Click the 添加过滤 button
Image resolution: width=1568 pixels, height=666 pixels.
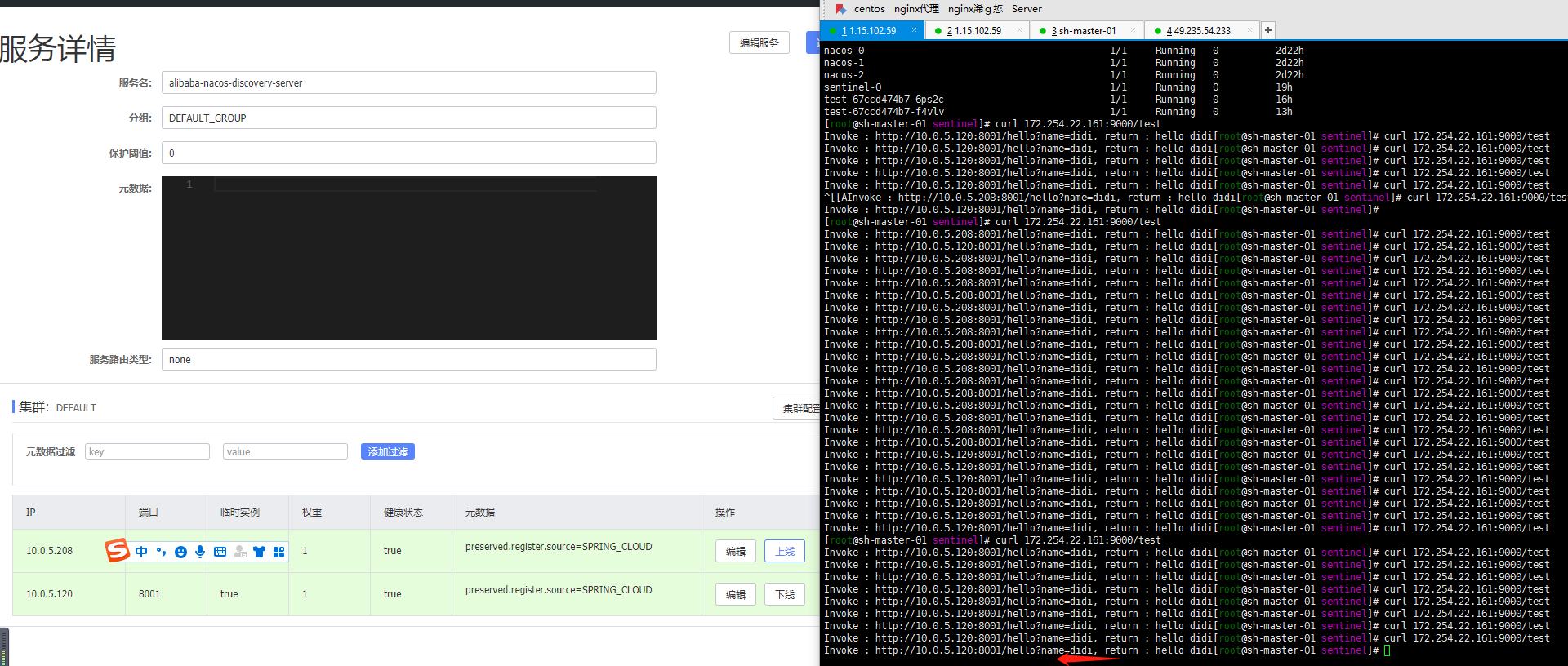(x=388, y=451)
